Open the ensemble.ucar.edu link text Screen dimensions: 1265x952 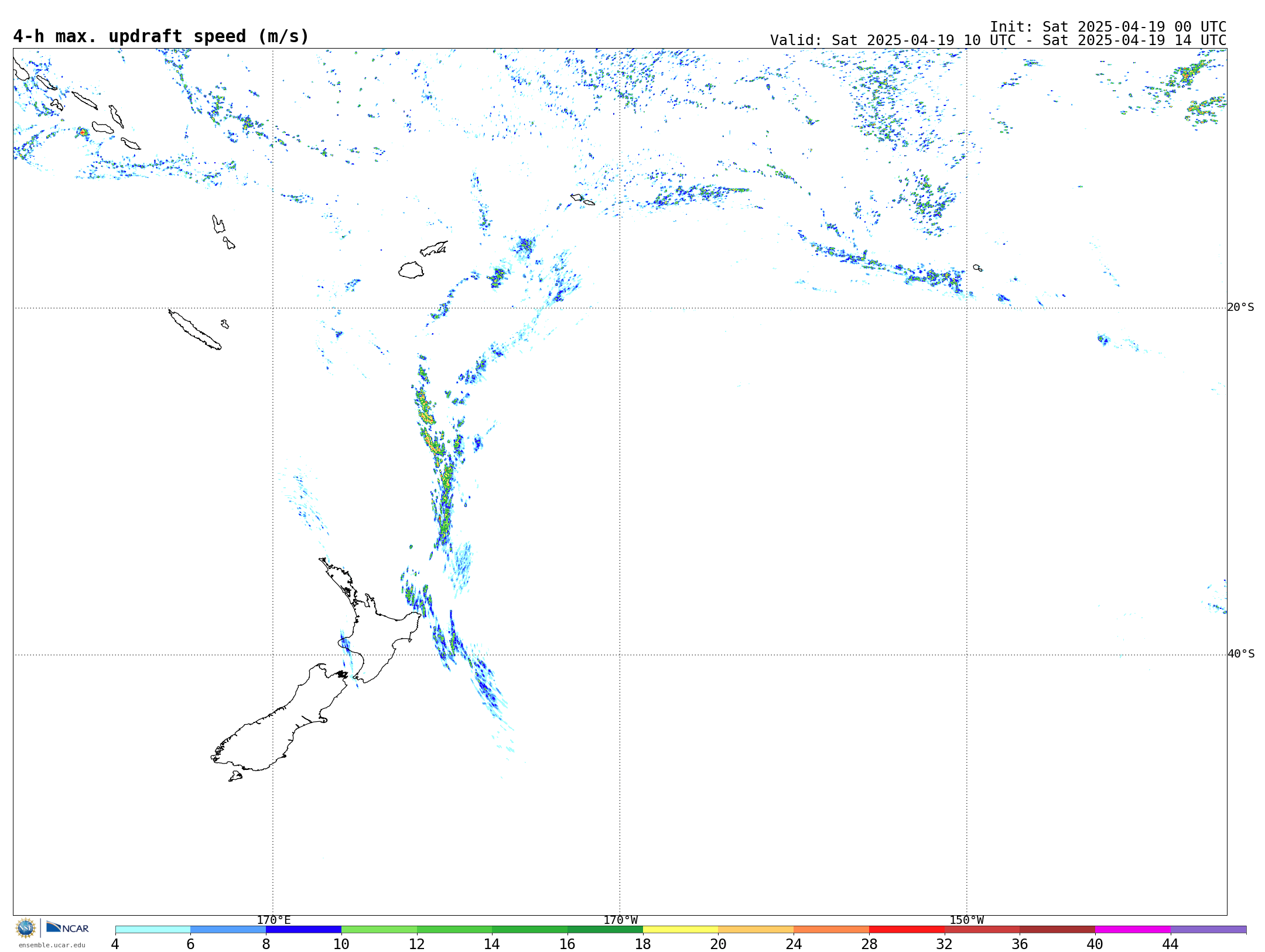click(x=52, y=945)
